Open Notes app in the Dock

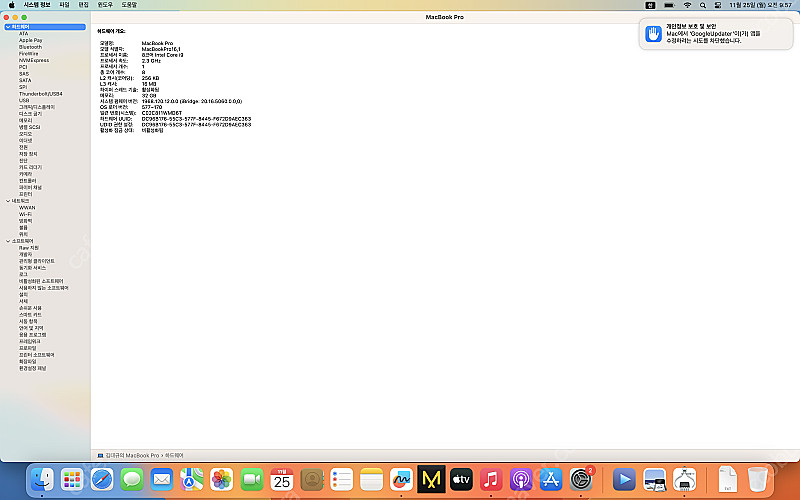[371, 480]
